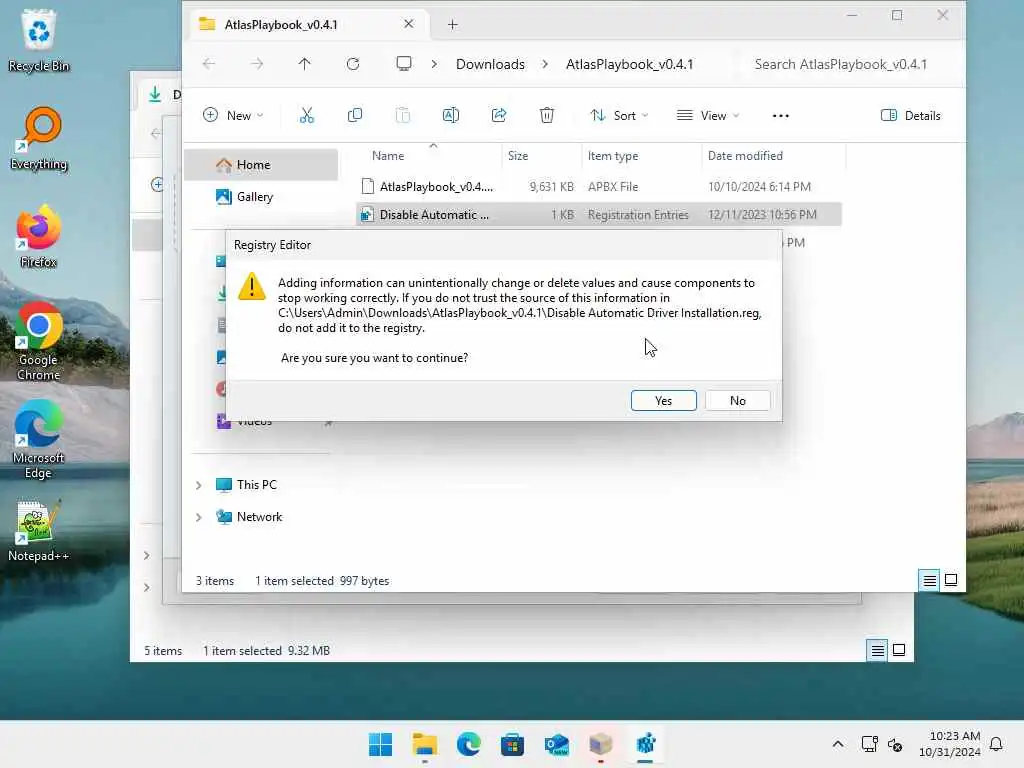Decline registry import with No
This screenshot has width=1024, height=768.
tap(737, 400)
